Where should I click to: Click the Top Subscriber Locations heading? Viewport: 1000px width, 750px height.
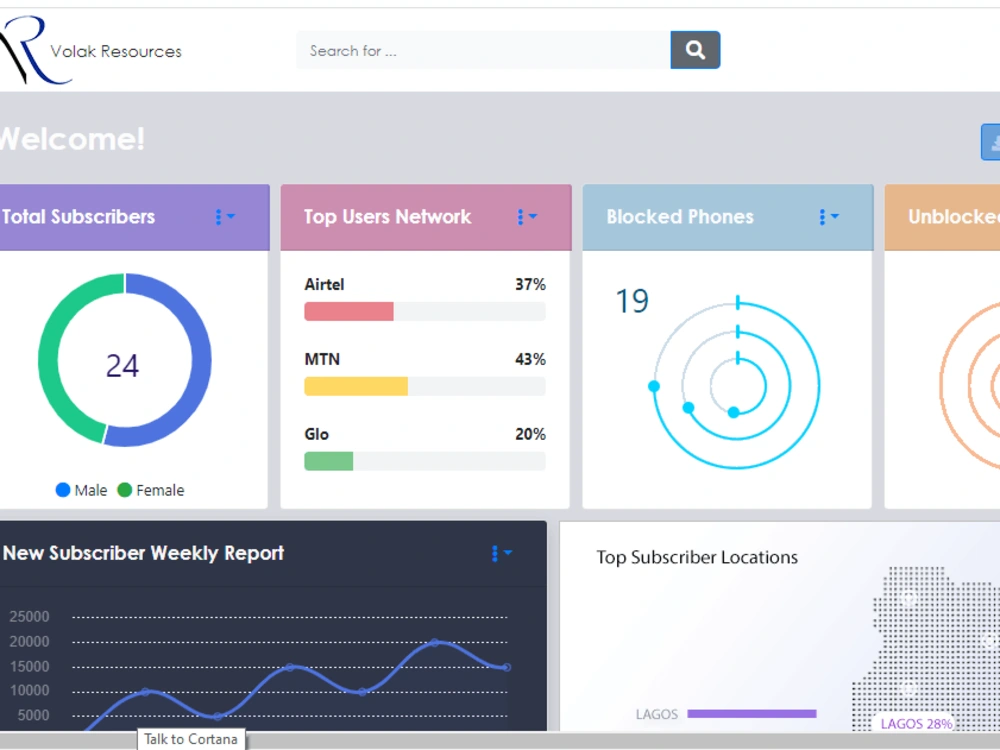pos(697,557)
